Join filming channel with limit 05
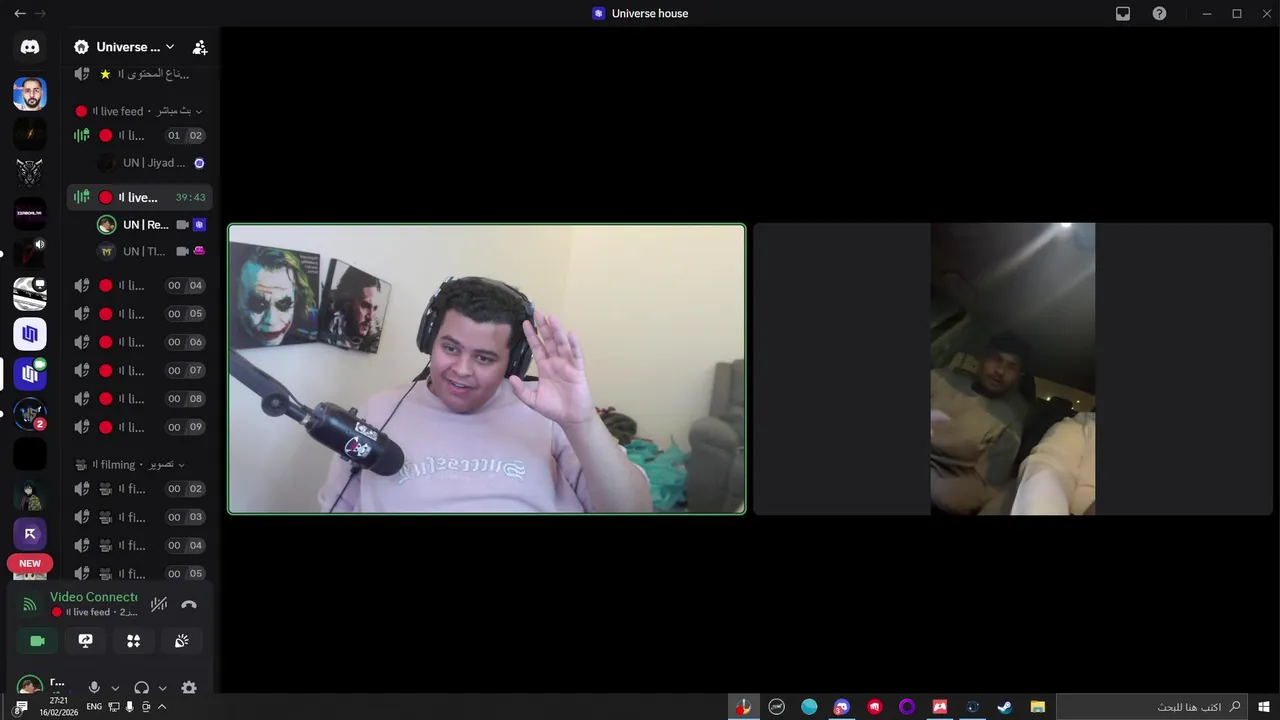This screenshot has height=720, width=1280. click(139, 573)
